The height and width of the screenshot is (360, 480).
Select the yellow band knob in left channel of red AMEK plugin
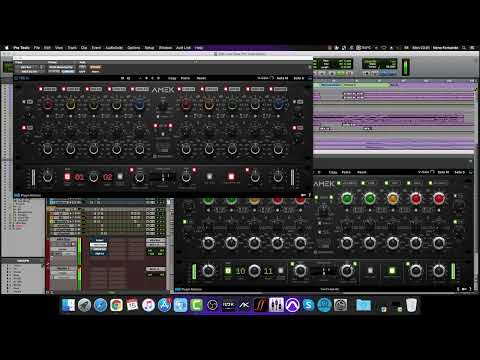71,105
